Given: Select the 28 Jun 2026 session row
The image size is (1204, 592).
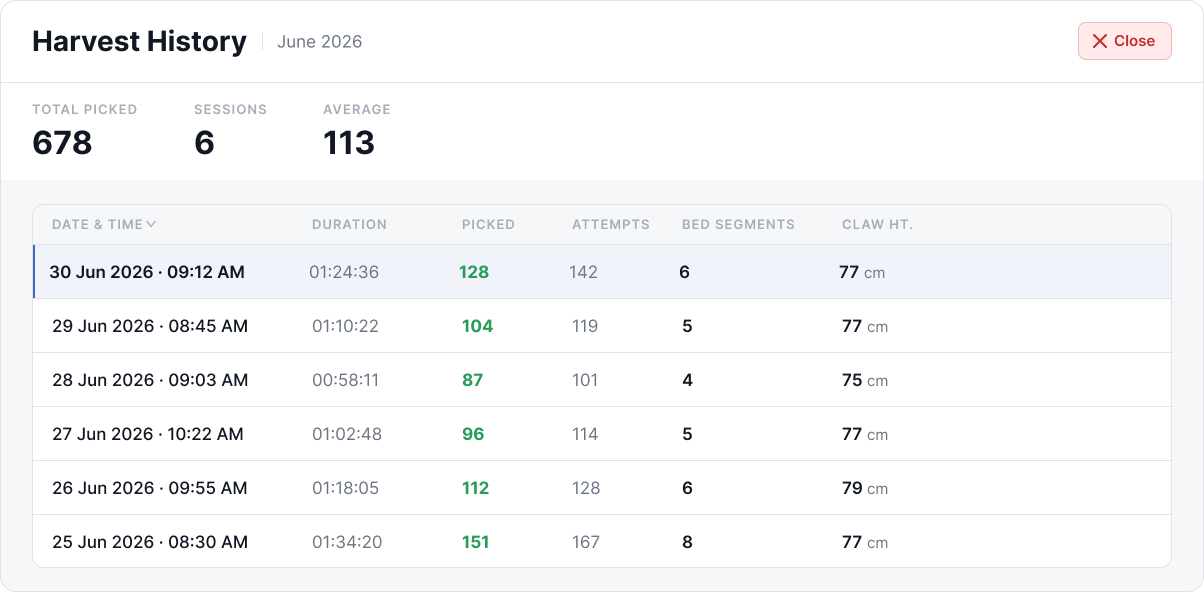Looking at the screenshot, I should (602, 380).
